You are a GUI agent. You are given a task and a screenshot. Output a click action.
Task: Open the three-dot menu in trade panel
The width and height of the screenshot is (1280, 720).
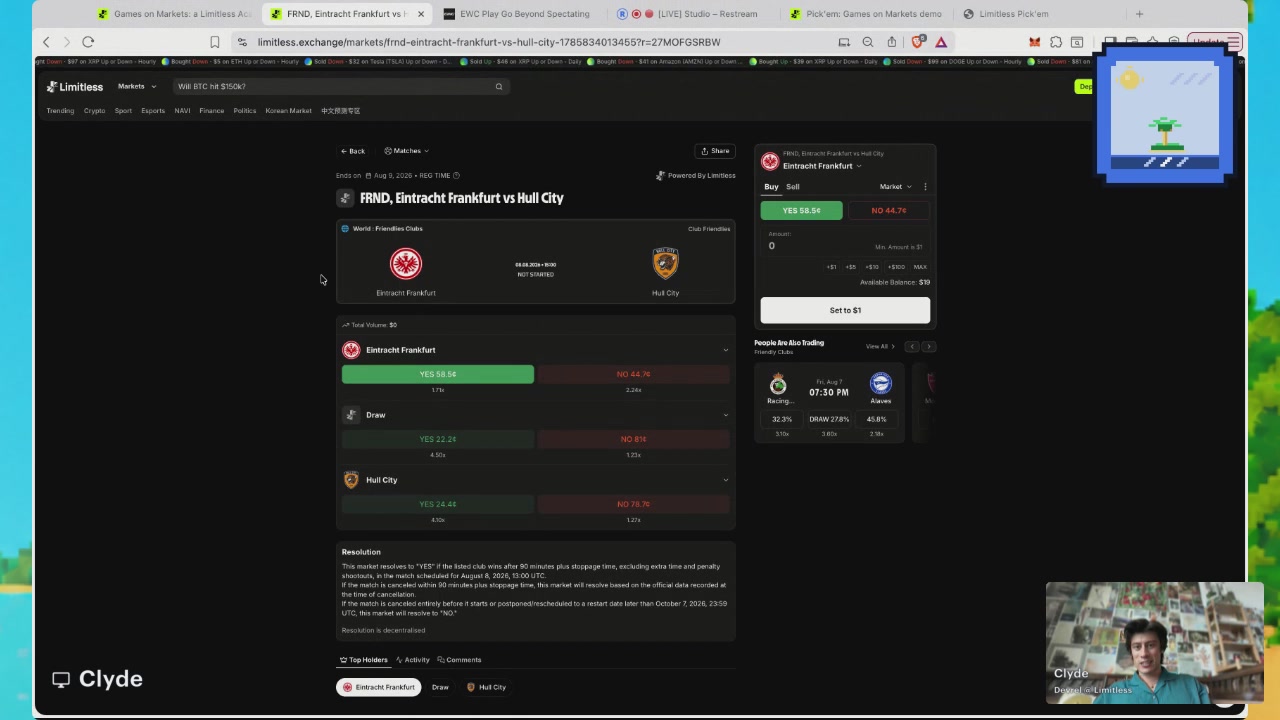(925, 187)
